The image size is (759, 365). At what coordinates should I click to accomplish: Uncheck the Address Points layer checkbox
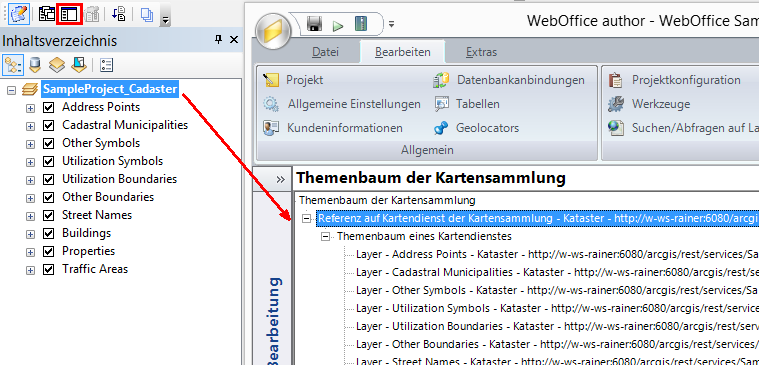coord(48,107)
